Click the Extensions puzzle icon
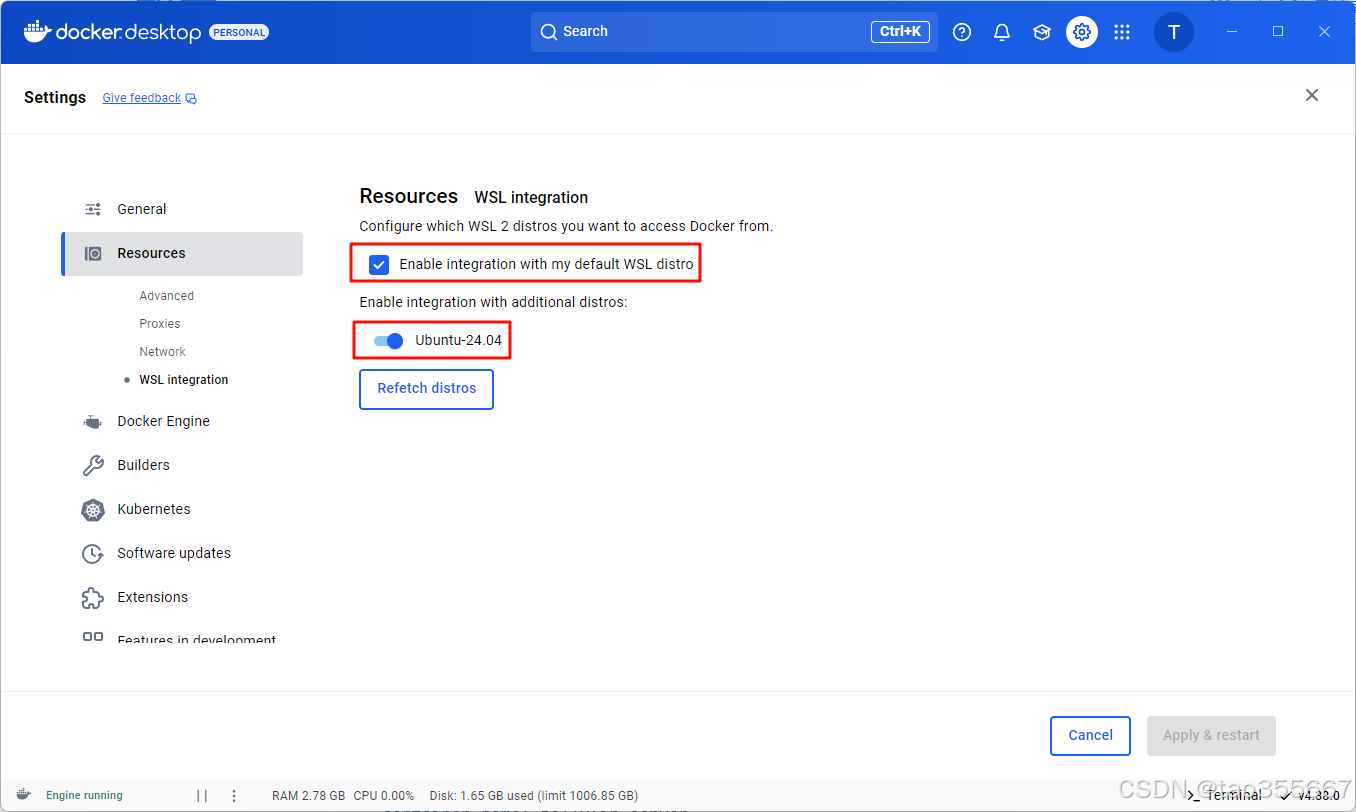This screenshot has height=812, width=1356. [x=93, y=597]
